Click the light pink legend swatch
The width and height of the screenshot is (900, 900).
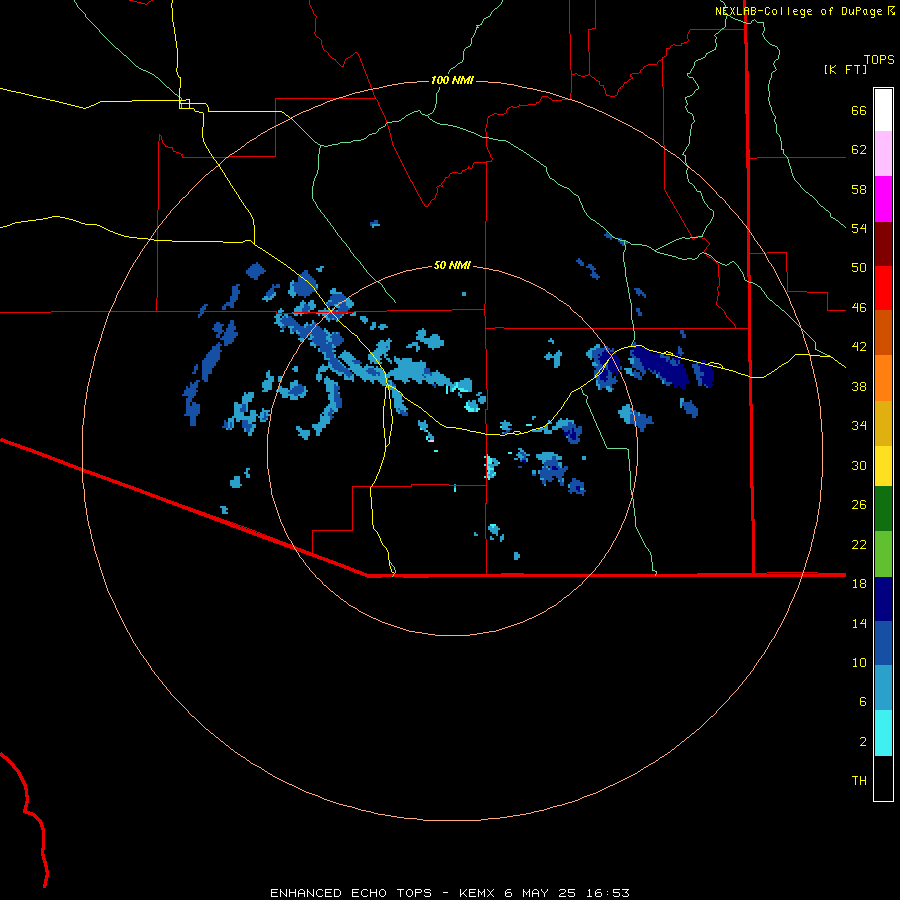tap(883, 154)
